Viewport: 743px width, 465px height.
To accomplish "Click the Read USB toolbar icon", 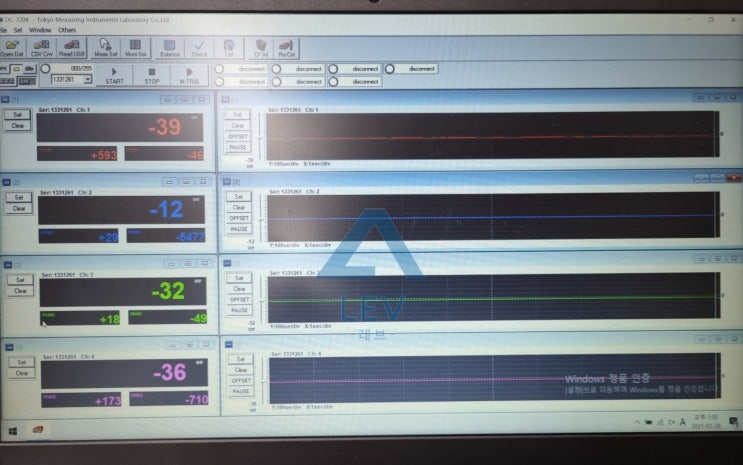I will [71, 47].
